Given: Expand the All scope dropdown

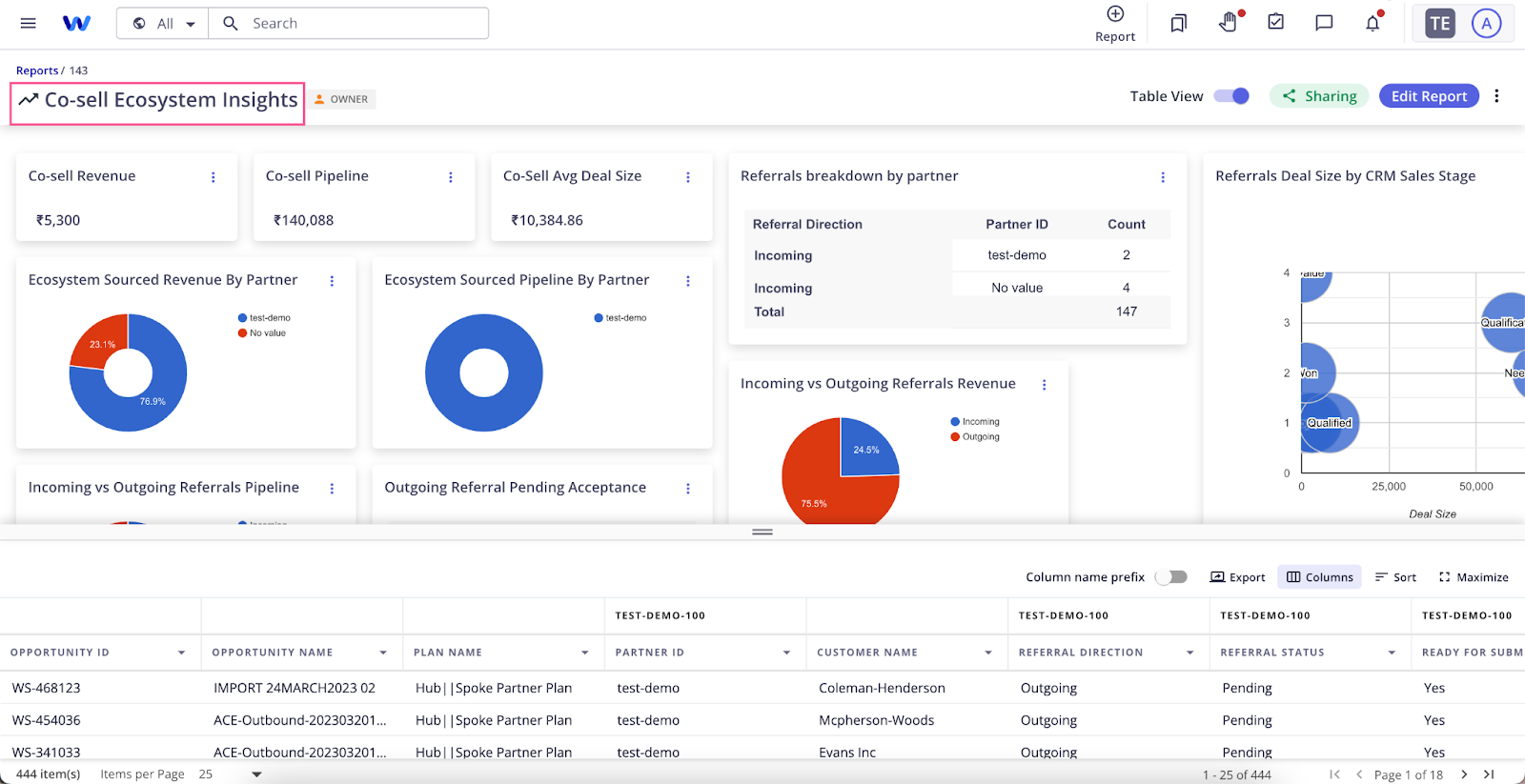Looking at the screenshot, I should coord(165,24).
